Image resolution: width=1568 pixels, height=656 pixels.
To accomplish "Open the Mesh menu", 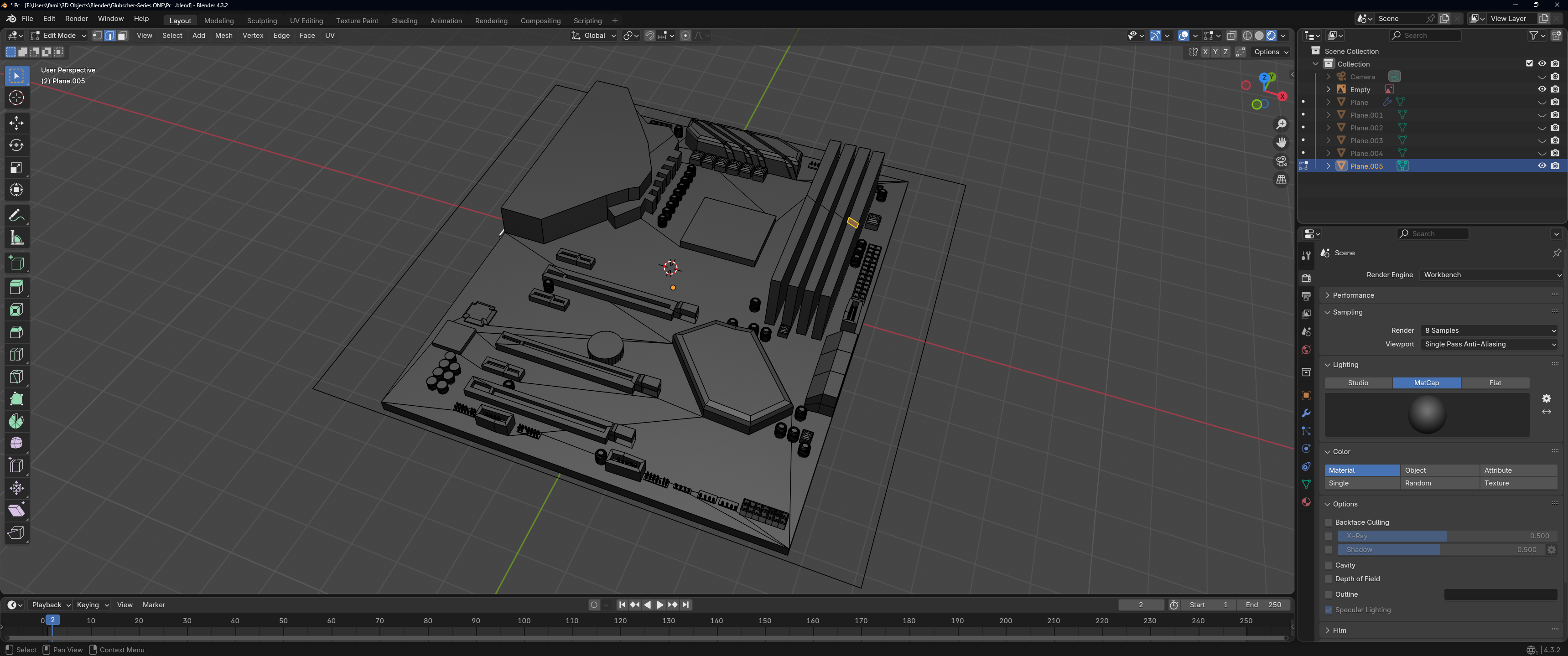I will 223,36.
